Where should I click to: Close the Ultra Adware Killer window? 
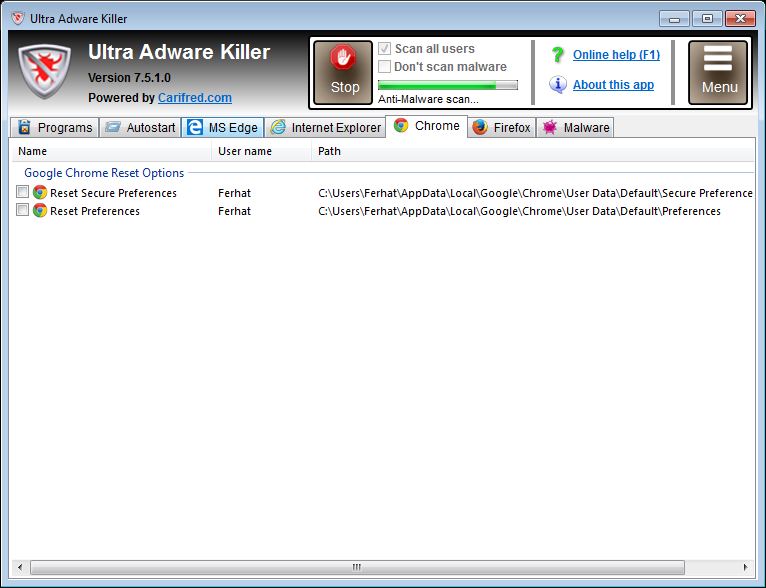pyautogui.click(x=740, y=19)
